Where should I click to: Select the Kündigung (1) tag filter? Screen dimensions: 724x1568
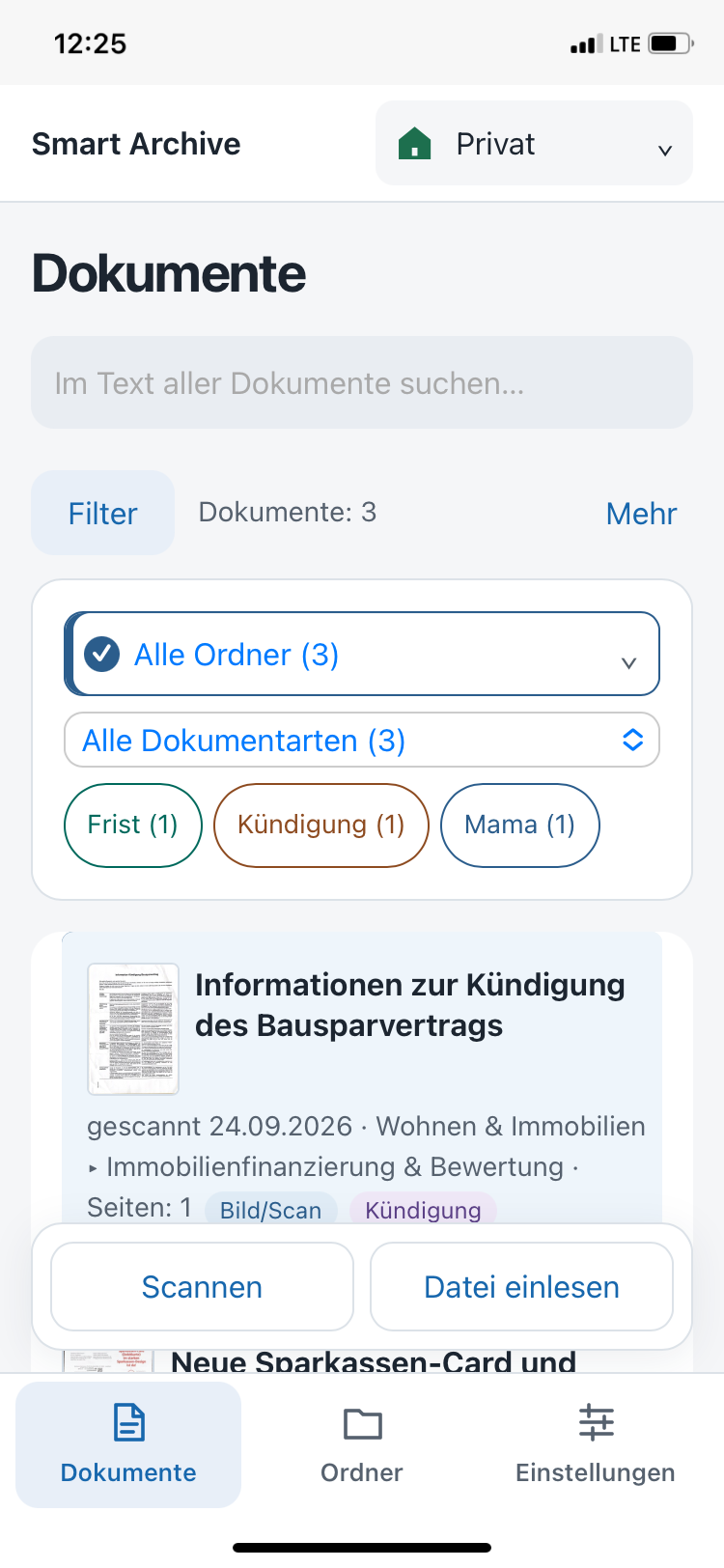click(320, 825)
